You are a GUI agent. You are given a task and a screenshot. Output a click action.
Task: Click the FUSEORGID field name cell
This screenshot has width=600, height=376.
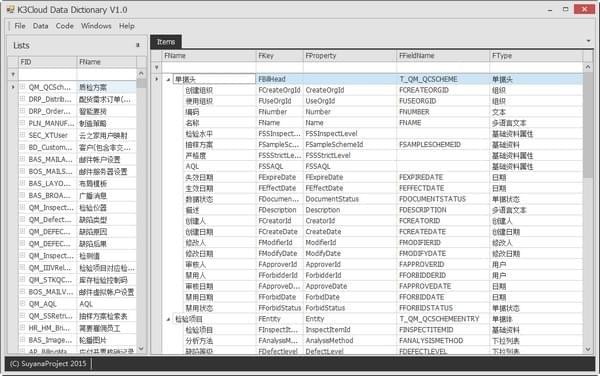(x=443, y=101)
